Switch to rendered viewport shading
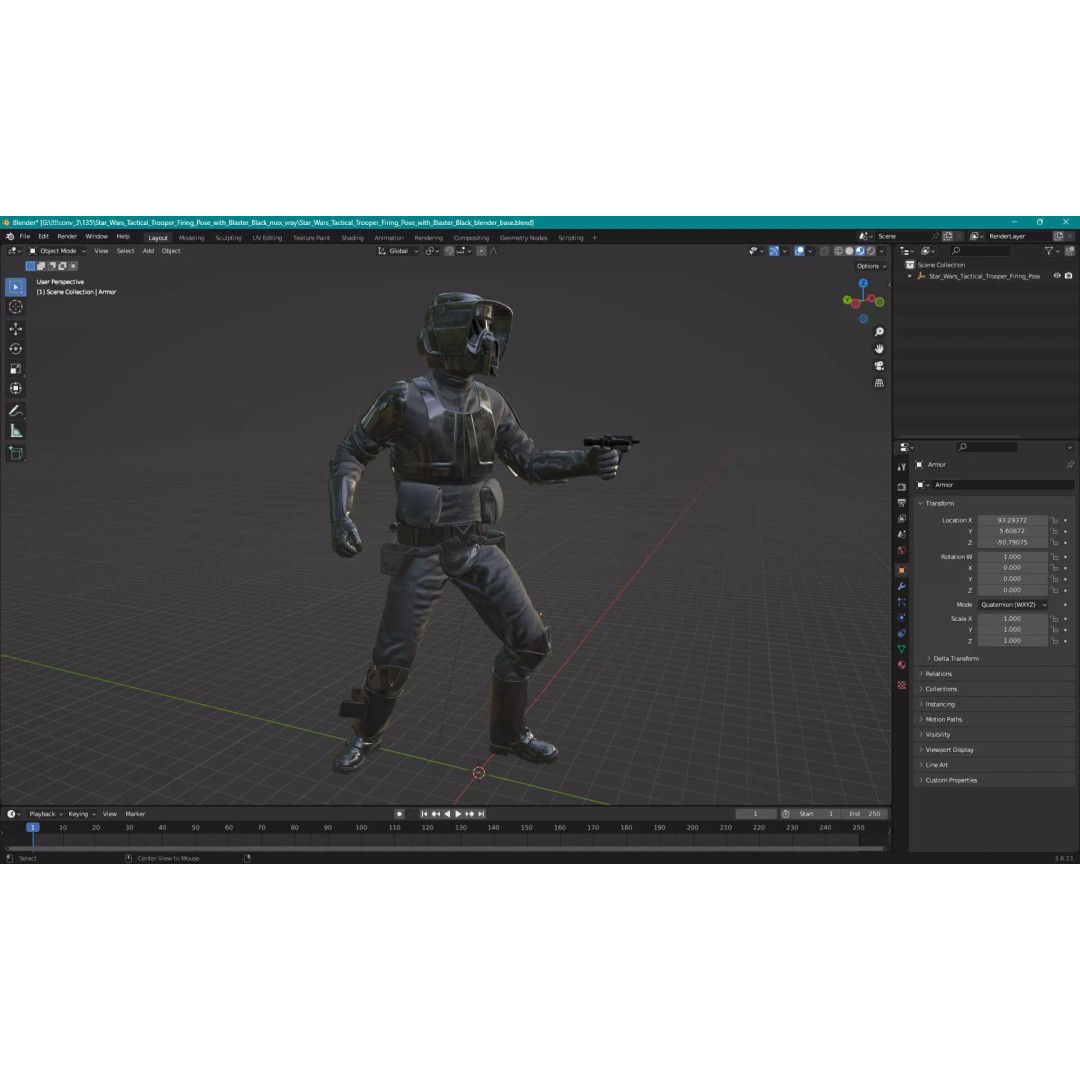This screenshot has width=1080, height=1080. click(871, 251)
